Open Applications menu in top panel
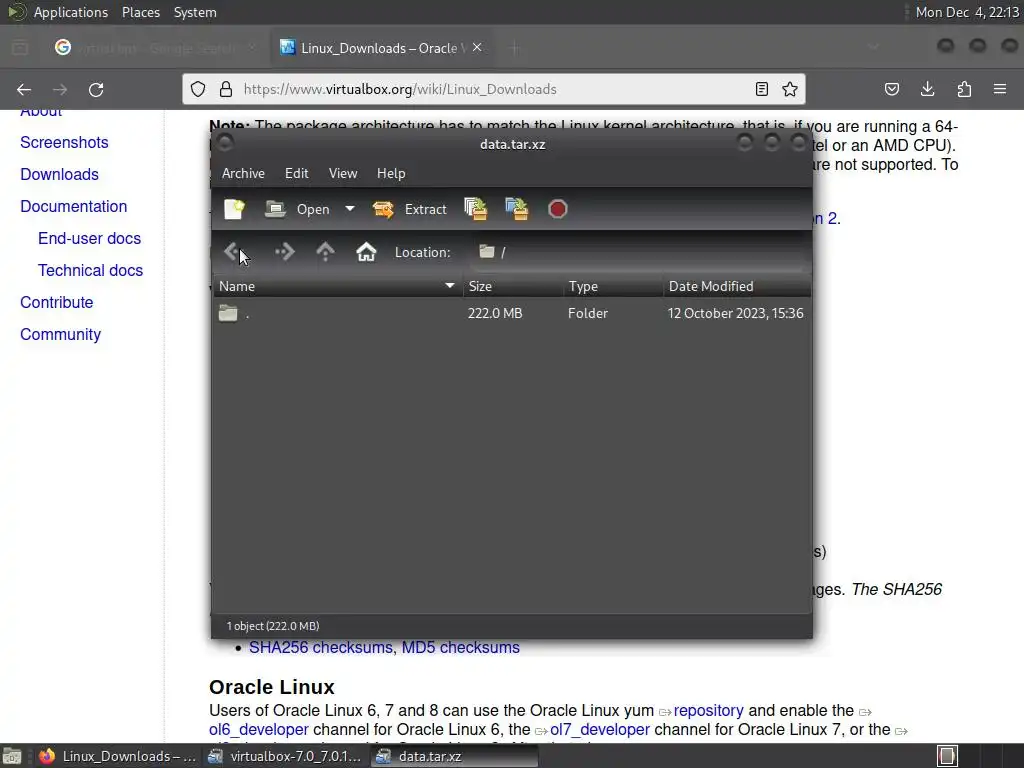The width and height of the screenshot is (1024, 768). tap(71, 12)
